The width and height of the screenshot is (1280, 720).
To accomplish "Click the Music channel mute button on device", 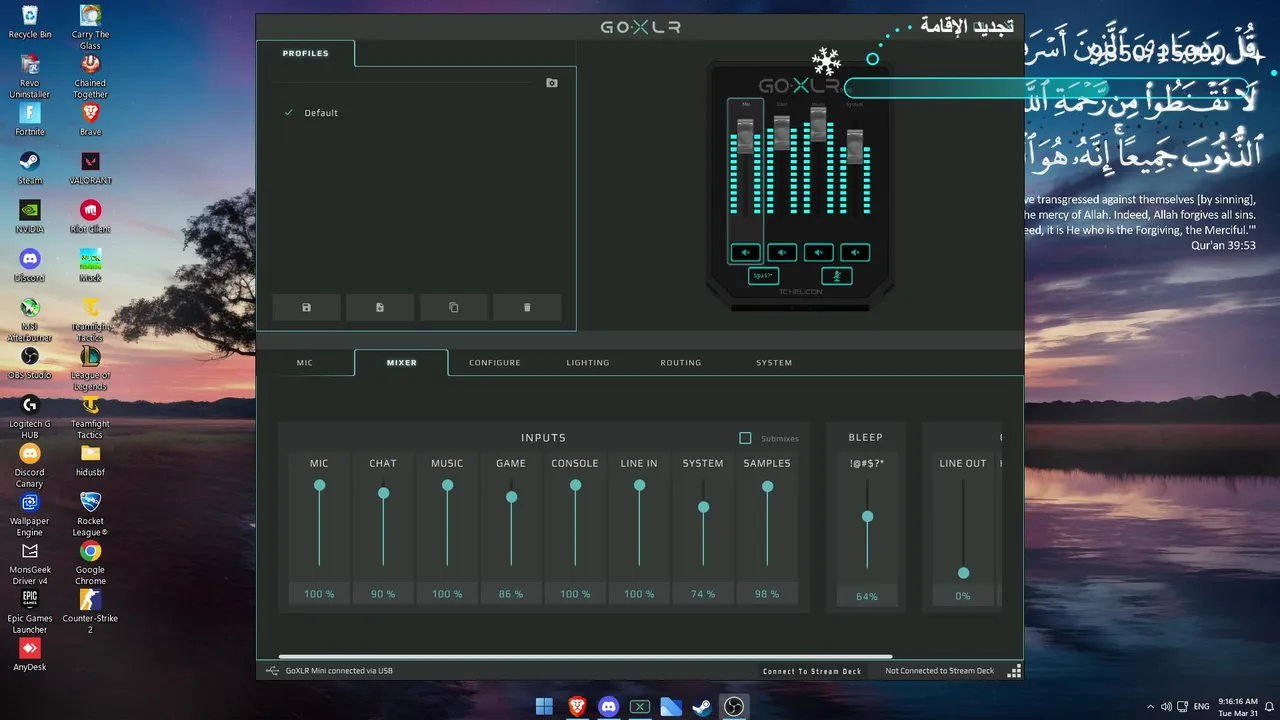I will (x=819, y=252).
